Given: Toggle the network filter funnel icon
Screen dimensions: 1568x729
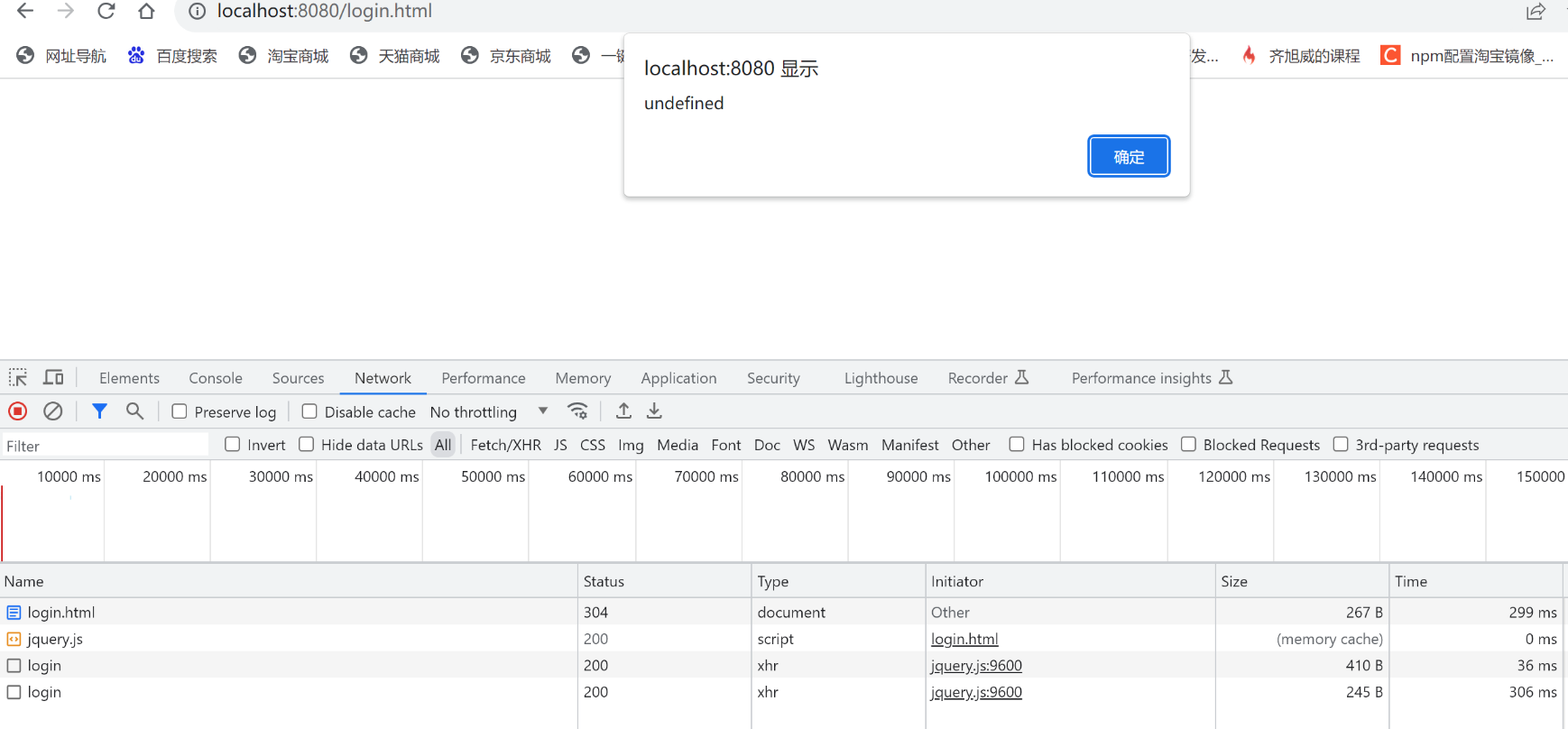Looking at the screenshot, I should pyautogui.click(x=99, y=411).
